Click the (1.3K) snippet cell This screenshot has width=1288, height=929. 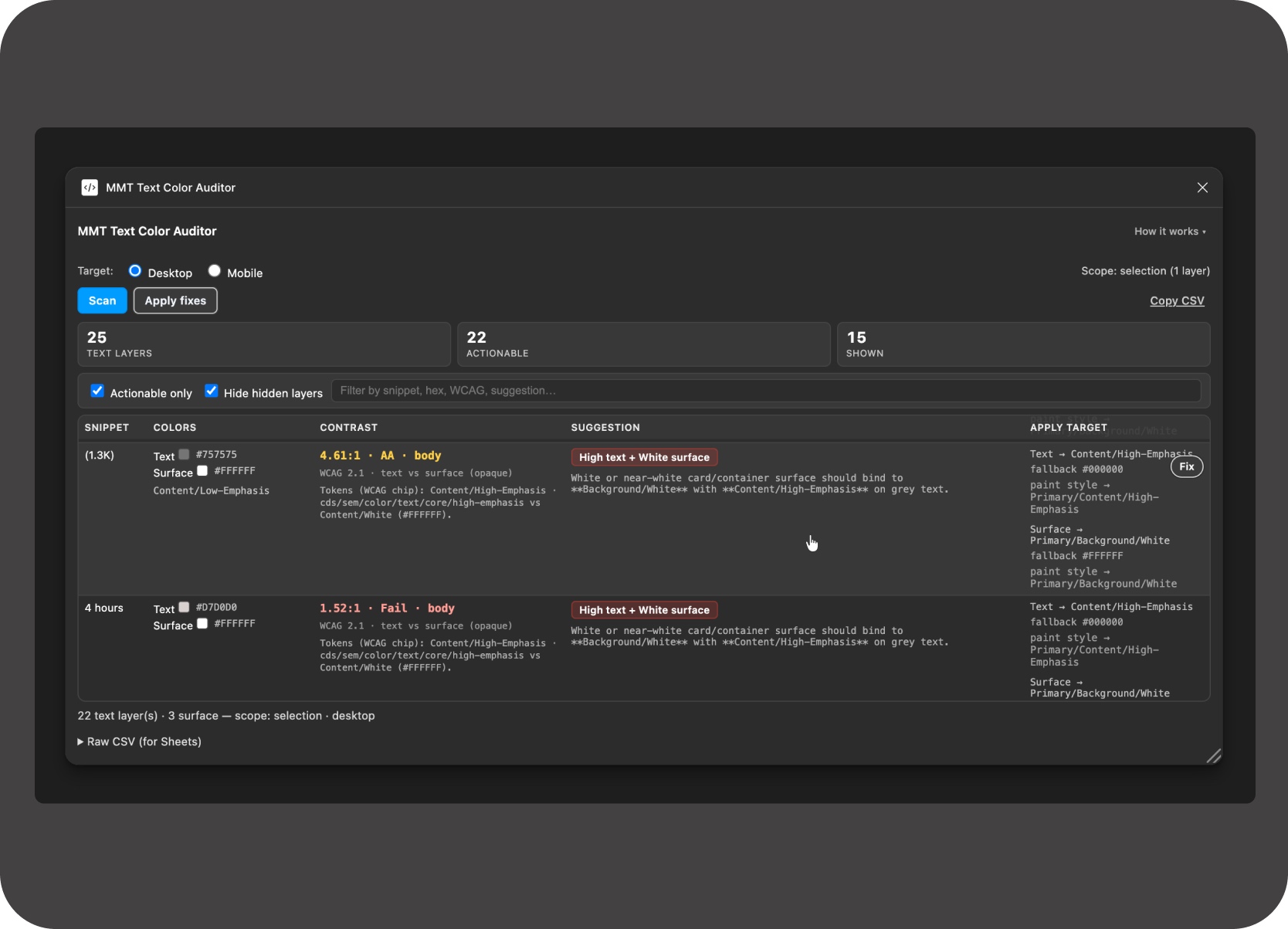[x=100, y=456]
